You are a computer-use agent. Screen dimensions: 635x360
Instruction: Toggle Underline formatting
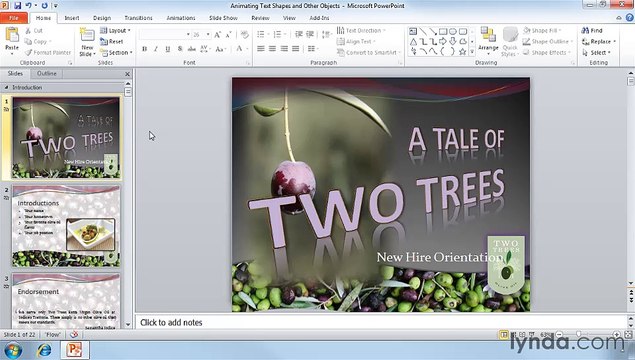tap(168, 49)
